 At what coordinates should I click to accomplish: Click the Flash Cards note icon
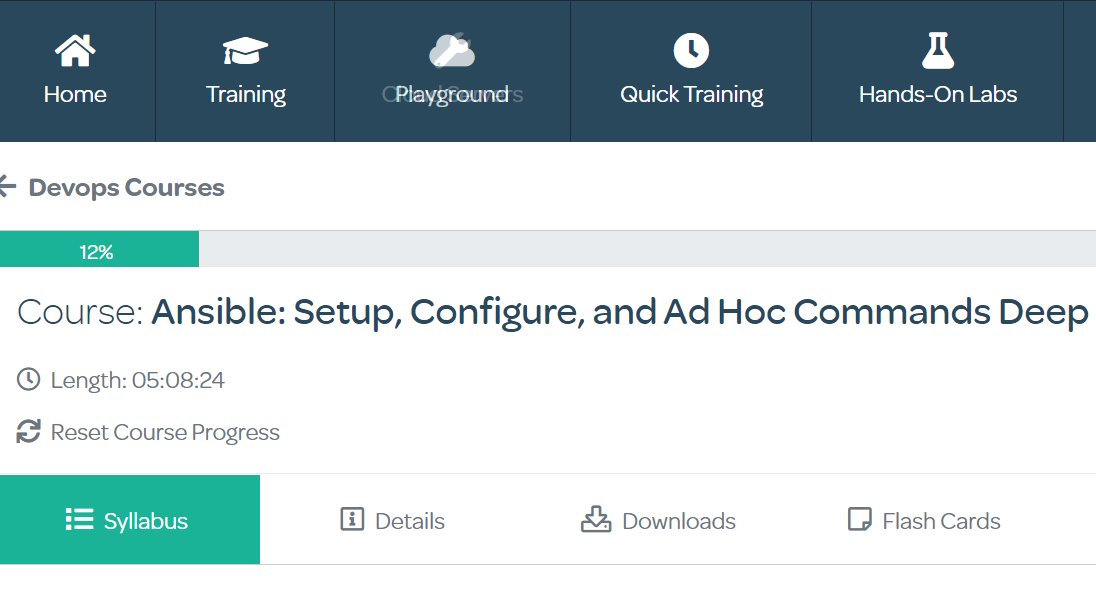(x=859, y=519)
